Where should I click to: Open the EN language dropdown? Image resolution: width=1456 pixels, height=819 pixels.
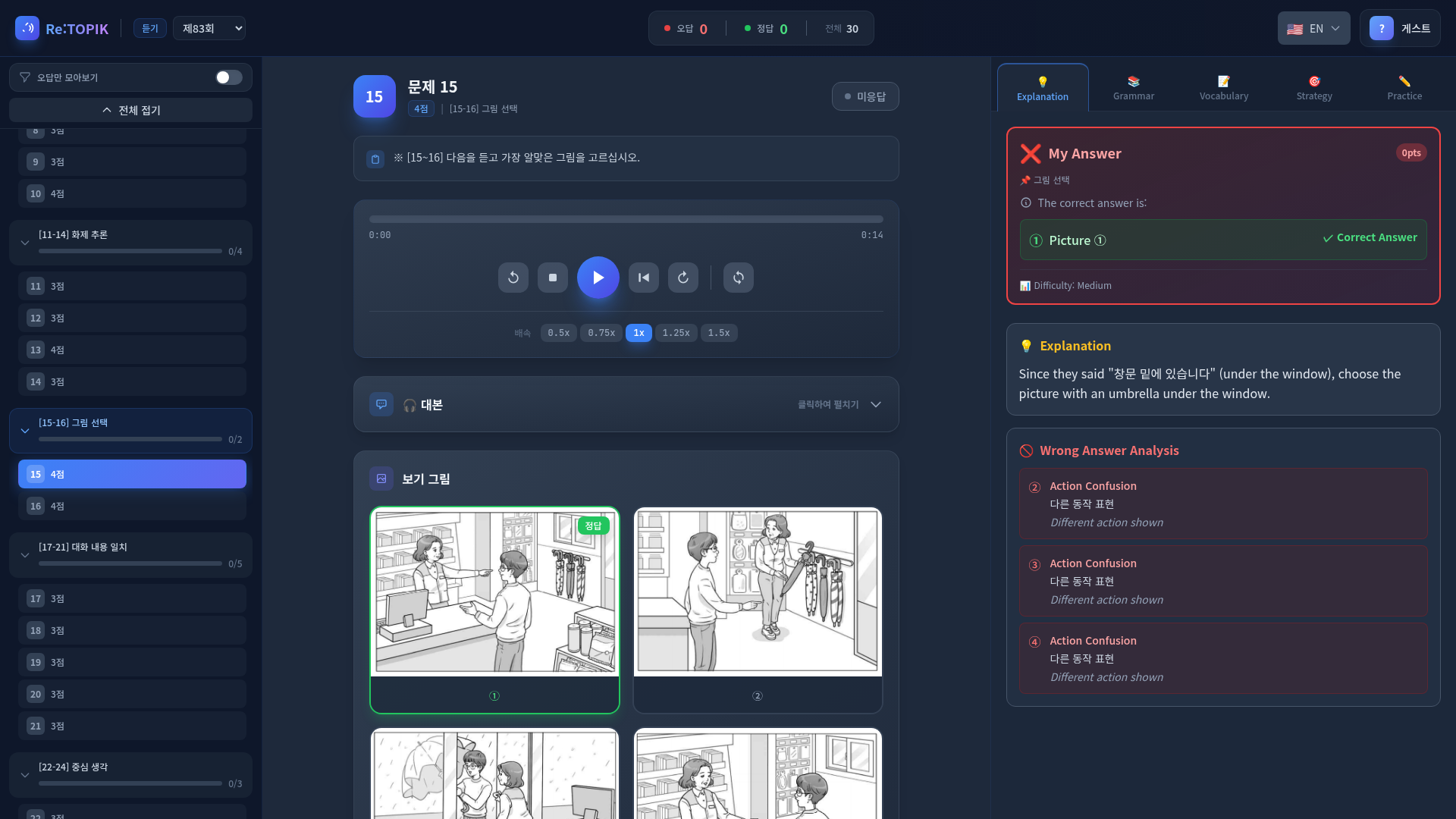coord(1313,29)
